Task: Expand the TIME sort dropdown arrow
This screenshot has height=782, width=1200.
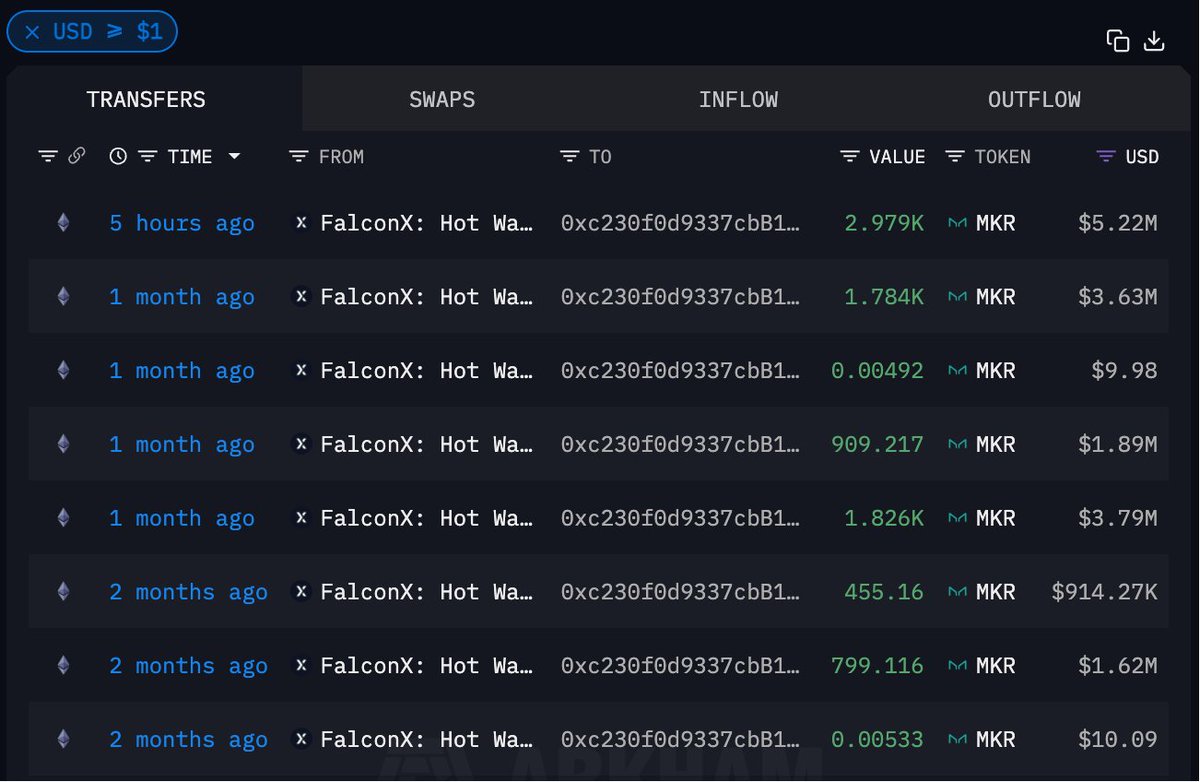Action: tap(234, 157)
